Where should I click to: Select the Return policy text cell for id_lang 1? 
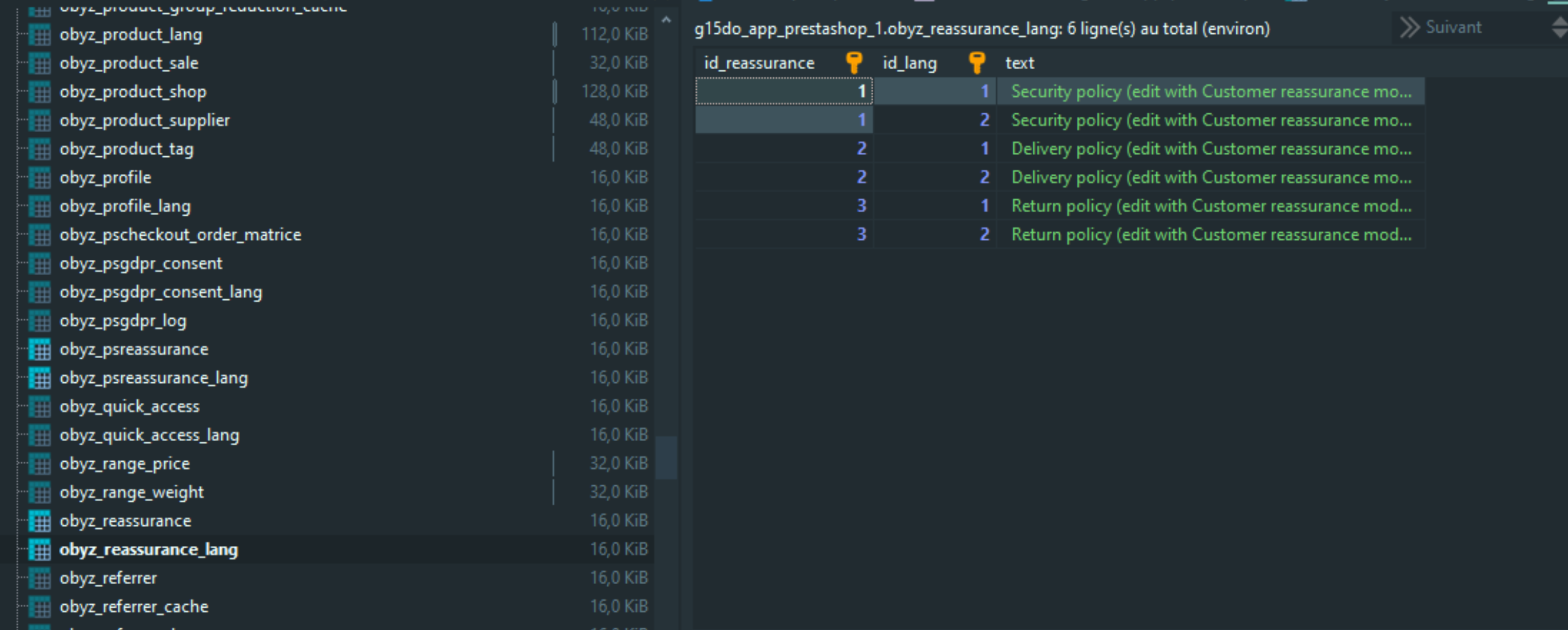click(1211, 205)
